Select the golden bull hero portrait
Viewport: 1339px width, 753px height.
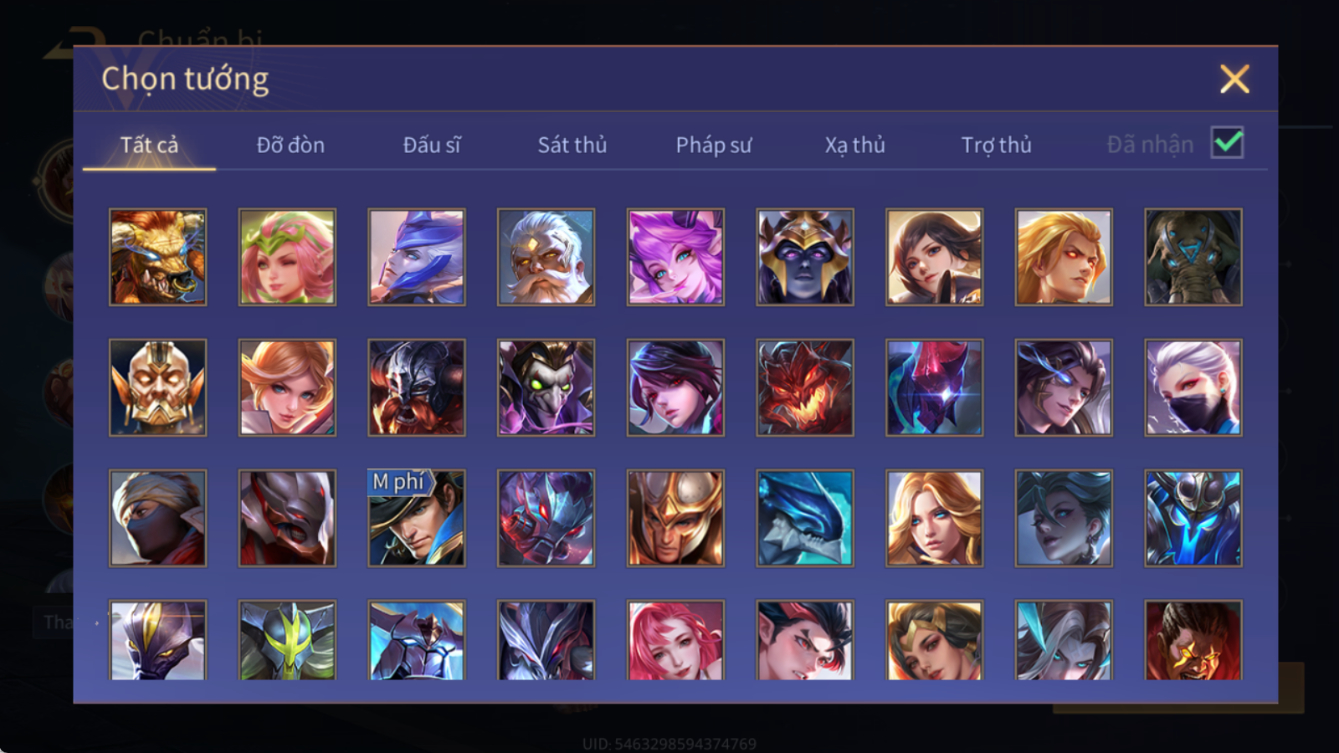point(158,257)
